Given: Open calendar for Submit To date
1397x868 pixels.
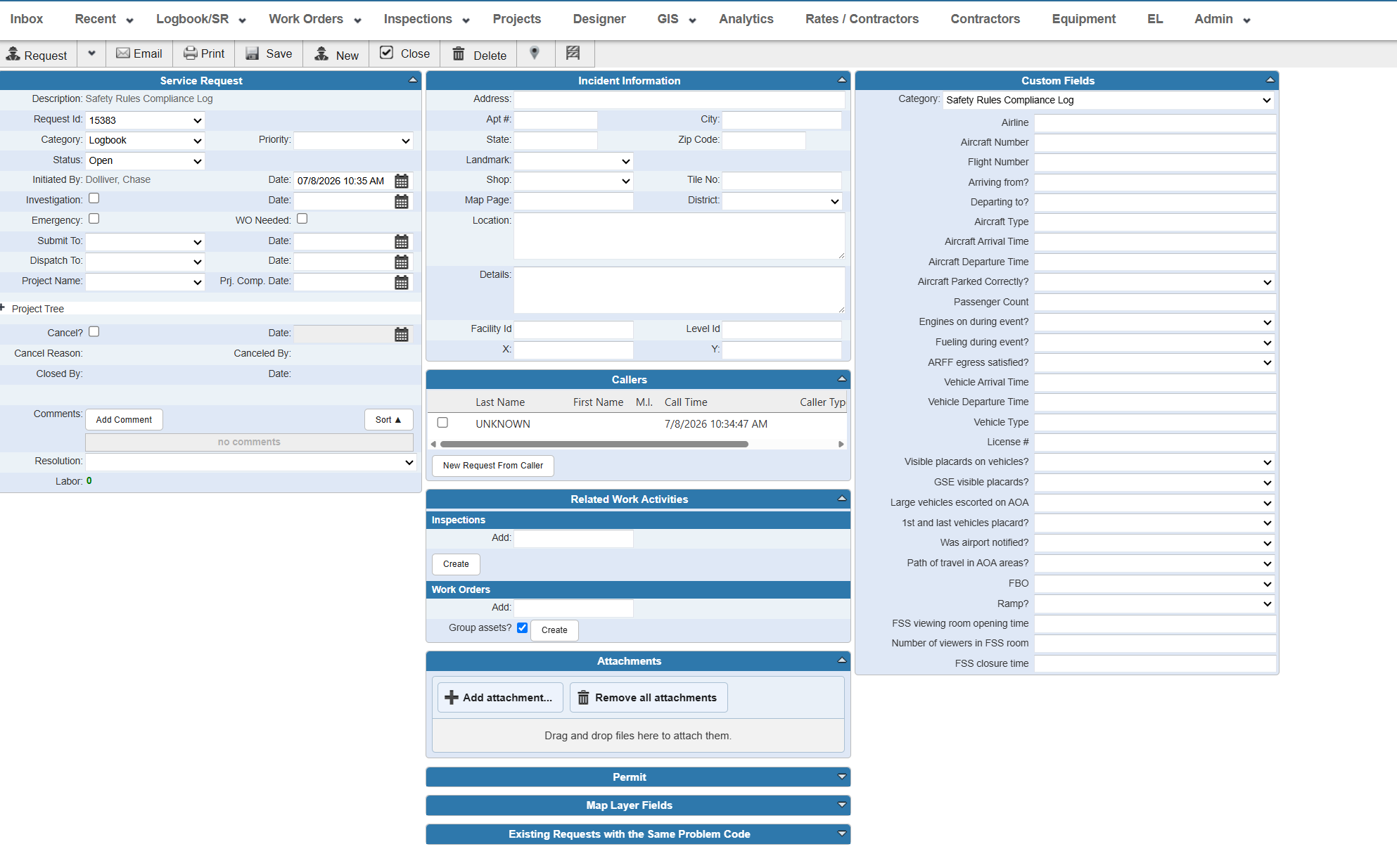Looking at the screenshot, I should click(402, 242).
